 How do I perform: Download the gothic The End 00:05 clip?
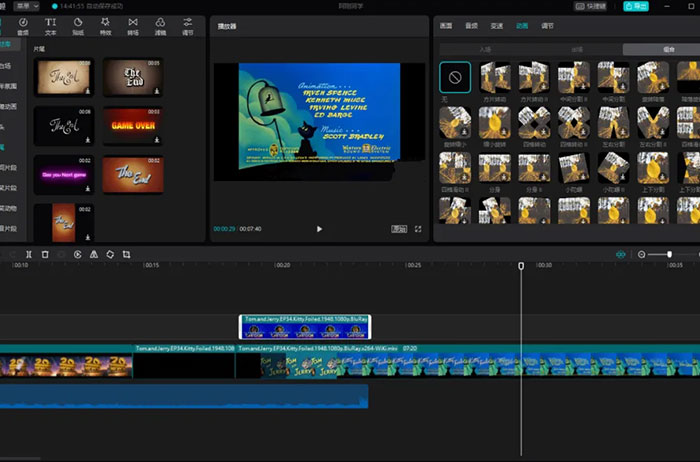tap(157, 91)
